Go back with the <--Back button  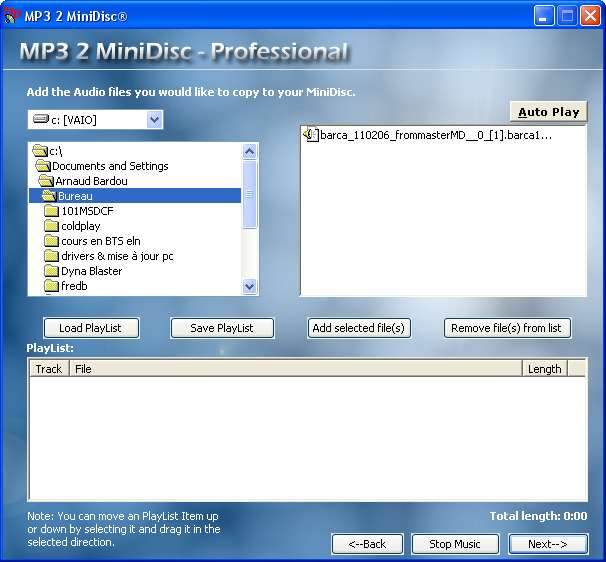click(x=368, y=544)
